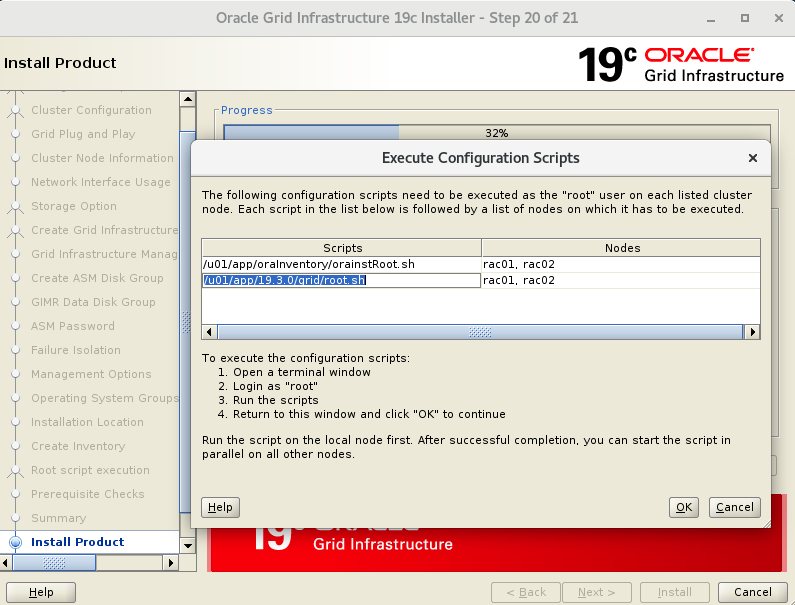The height and width of the screenshot is (605, 795).
Task: Select Management Options step
Action: click(x=91, y=374)
